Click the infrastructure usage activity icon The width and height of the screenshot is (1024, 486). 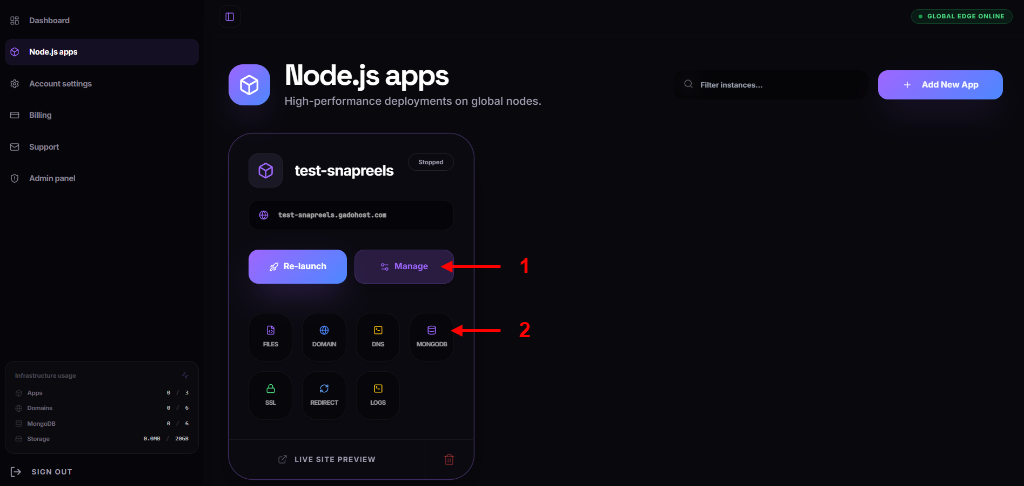(185, 376)
